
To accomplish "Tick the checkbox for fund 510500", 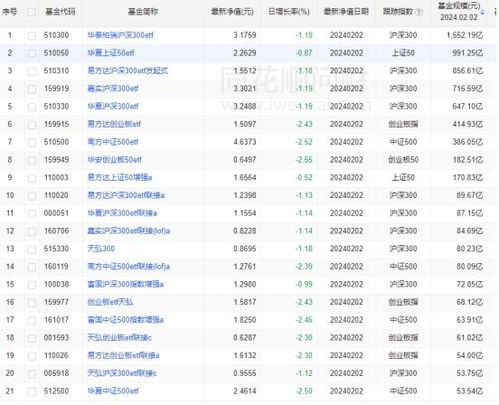I will click(32, 142).
